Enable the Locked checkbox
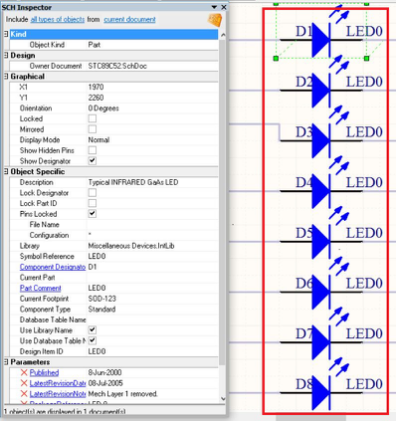396x421 pixels. coord(92,119)
